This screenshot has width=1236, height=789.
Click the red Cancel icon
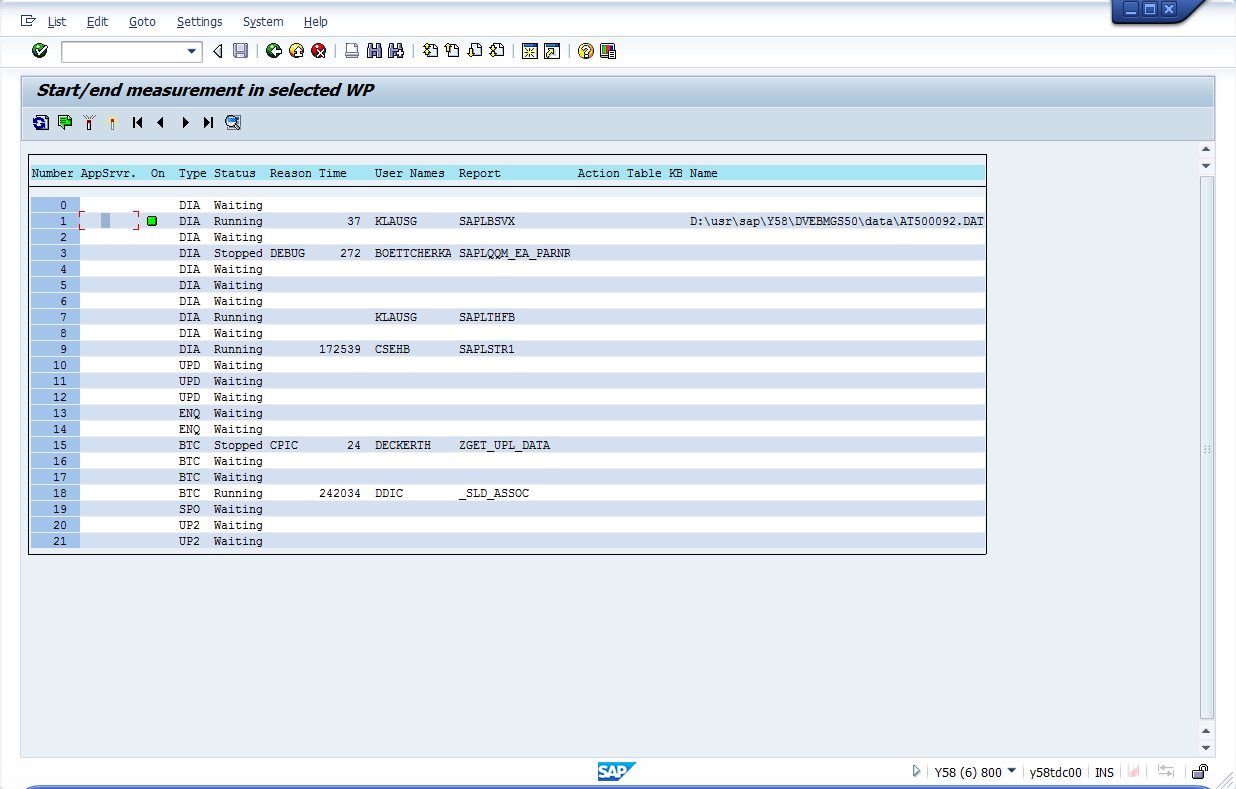pyautogui.click(x=319, y=51)
